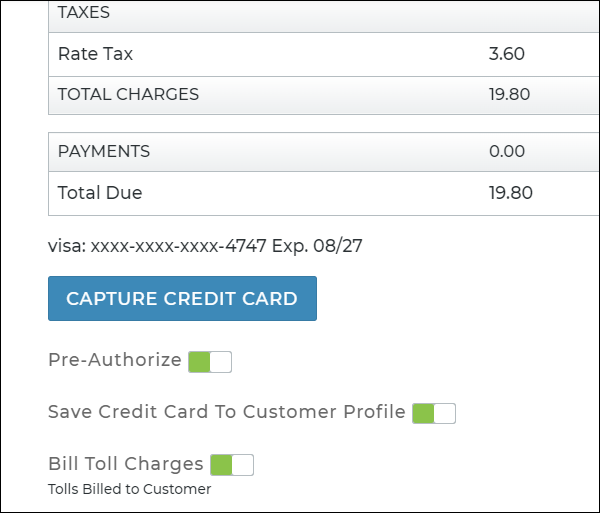Click the Bill Toll Charges label
Viewport: 600px width, 513px height.
126,464
